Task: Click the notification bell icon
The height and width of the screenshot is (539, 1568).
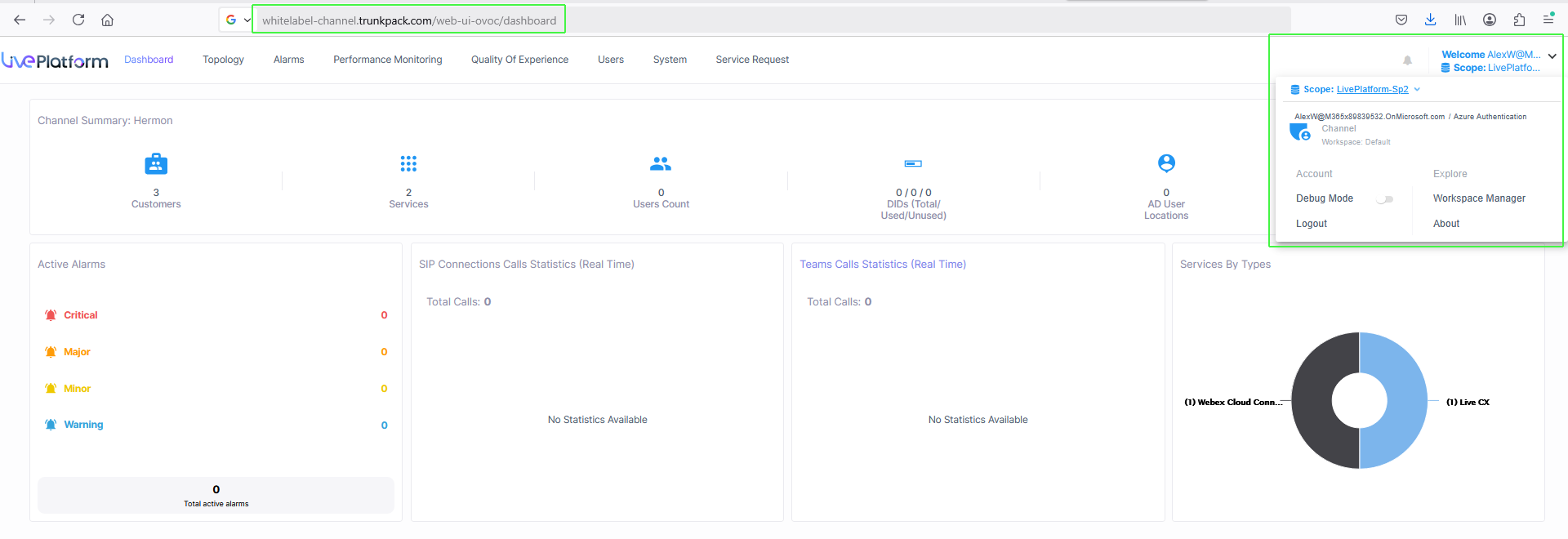Action: (x=1407, y=60)
